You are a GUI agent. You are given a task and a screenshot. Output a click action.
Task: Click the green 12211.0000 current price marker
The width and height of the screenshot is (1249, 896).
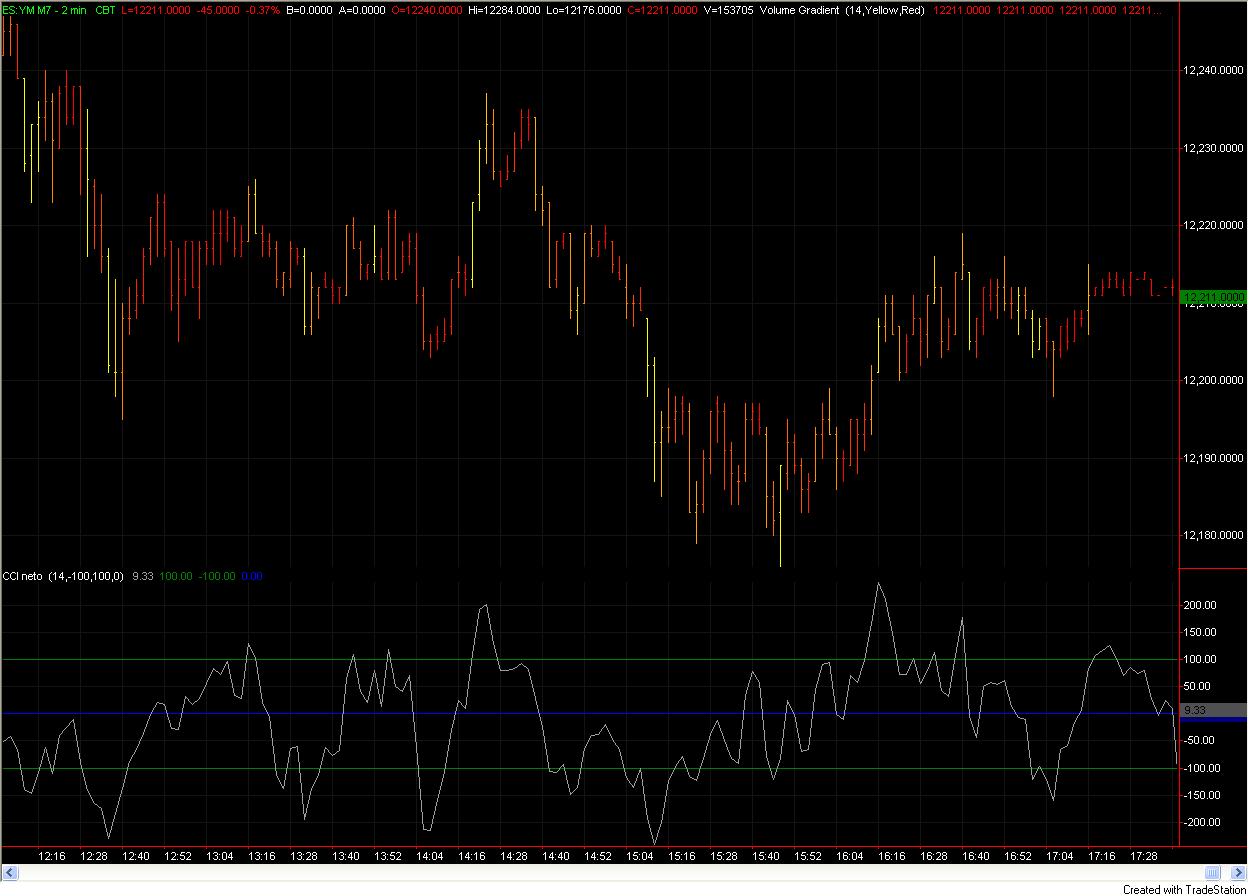tap(1214, 297)
